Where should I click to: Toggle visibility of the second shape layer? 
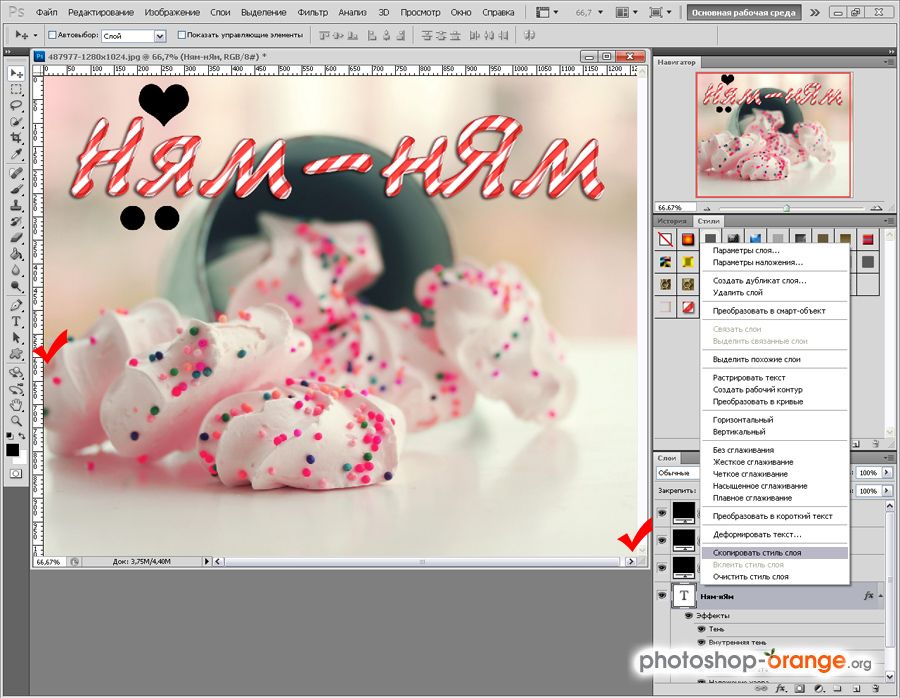[x=662, y=540]
